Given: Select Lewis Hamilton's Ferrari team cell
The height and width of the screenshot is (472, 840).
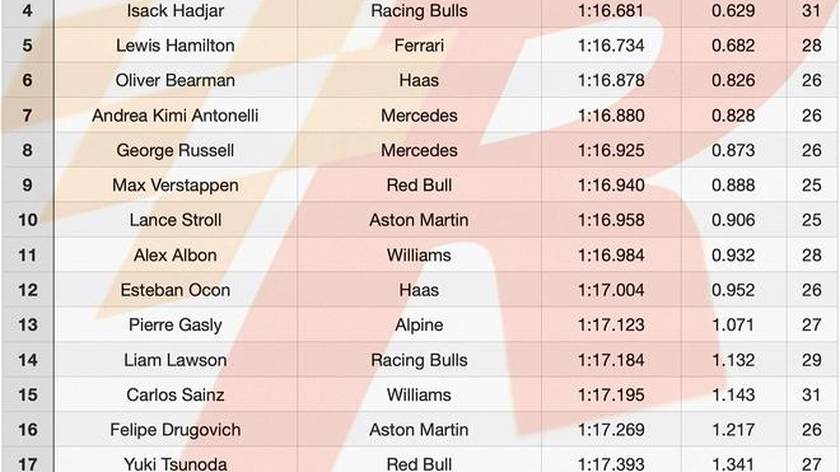Looking at the screenshot, I should pos(419,46).
